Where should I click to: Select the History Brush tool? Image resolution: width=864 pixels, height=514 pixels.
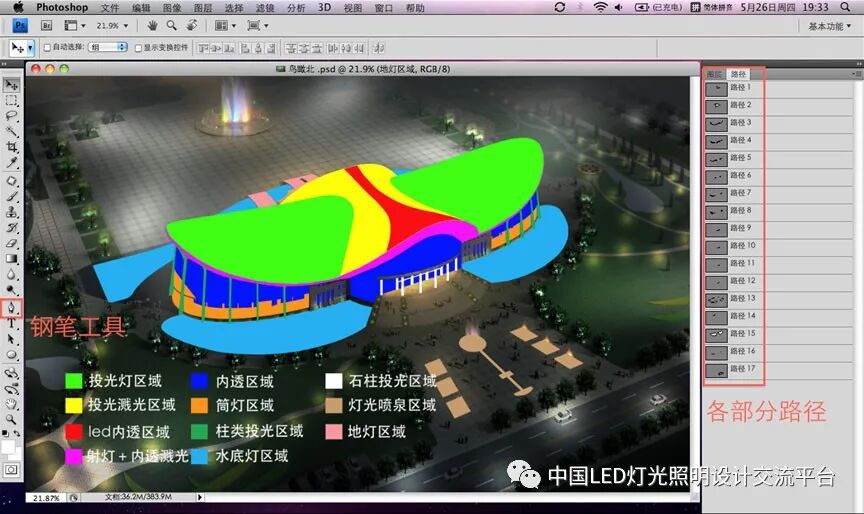11,228
